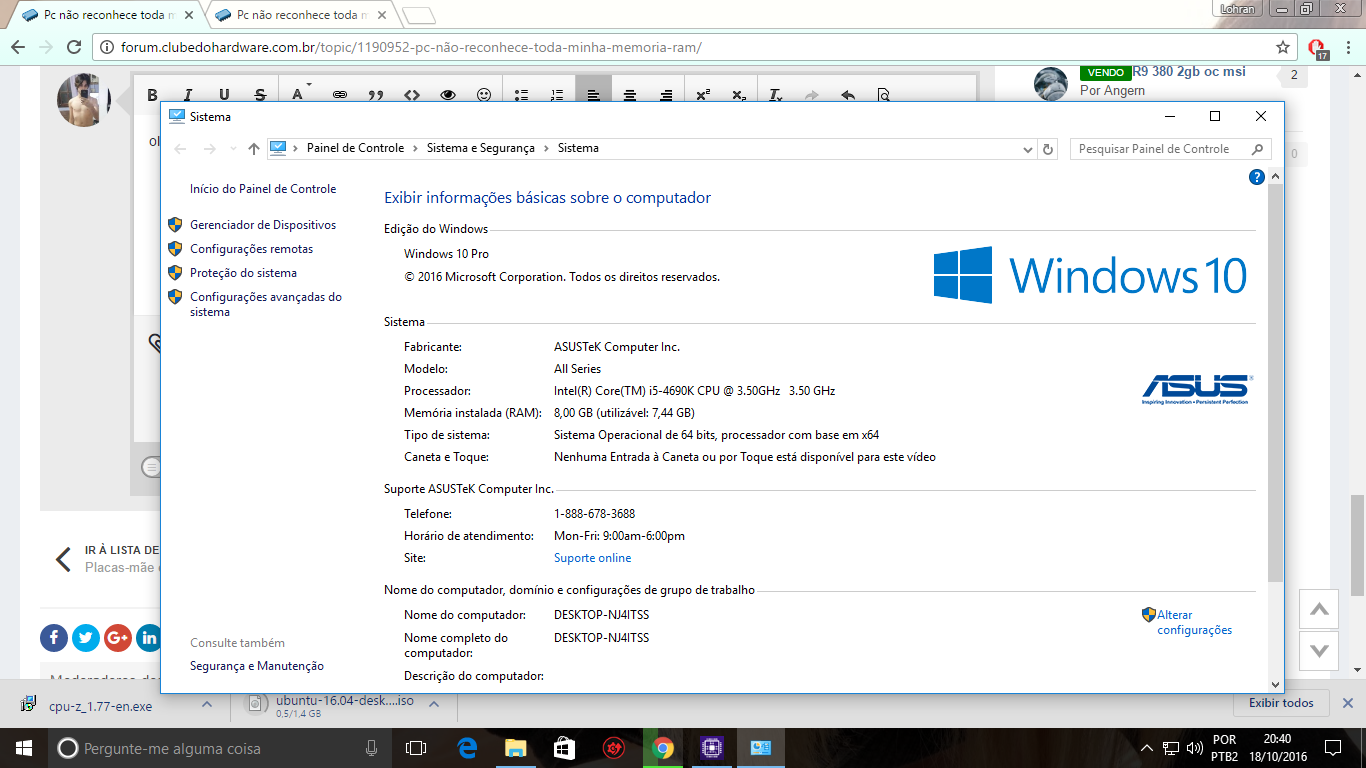Insert a spoiler using the eye icon

click(x=448, y=95)
